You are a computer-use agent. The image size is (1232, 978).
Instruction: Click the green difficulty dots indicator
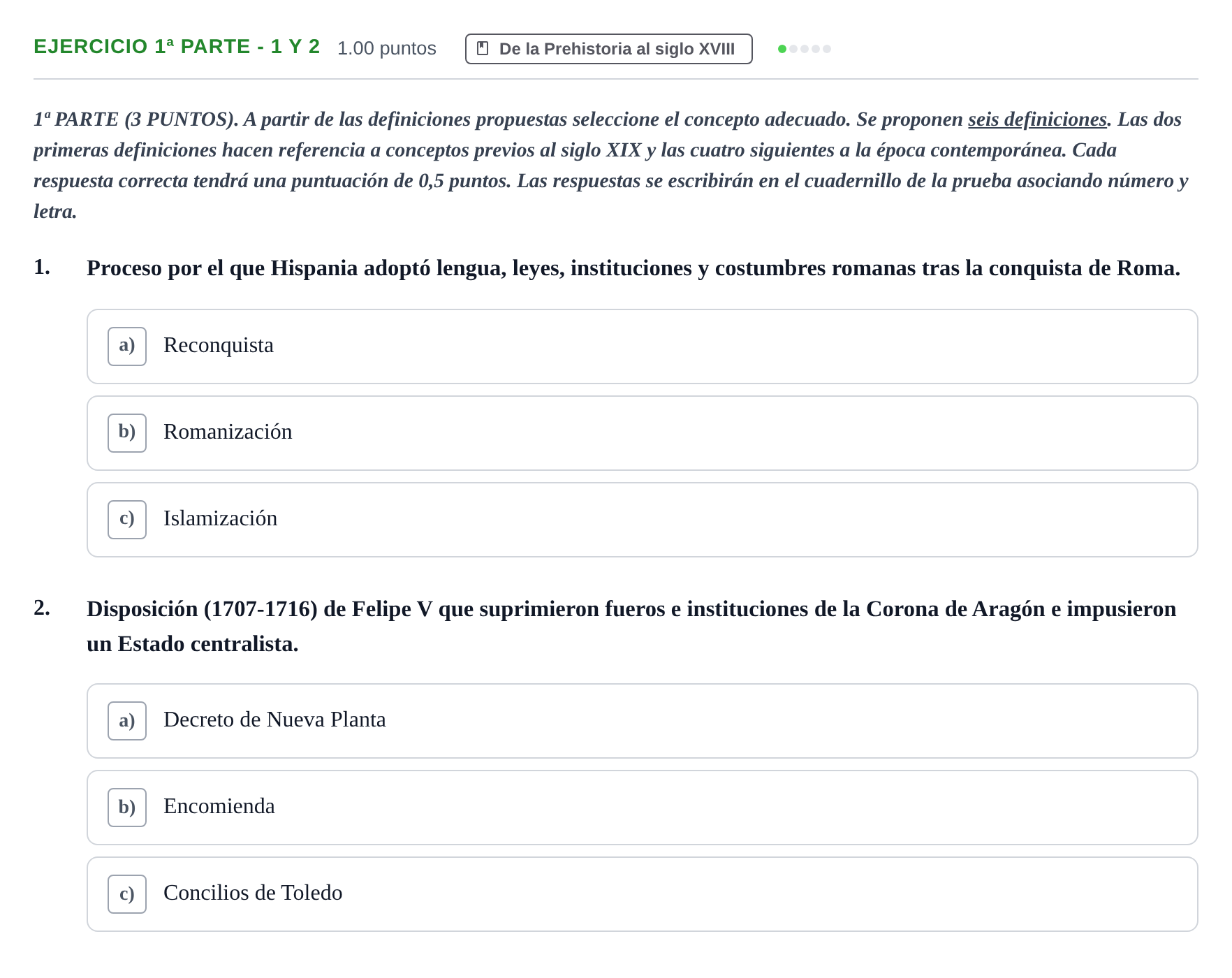[805, 49]
